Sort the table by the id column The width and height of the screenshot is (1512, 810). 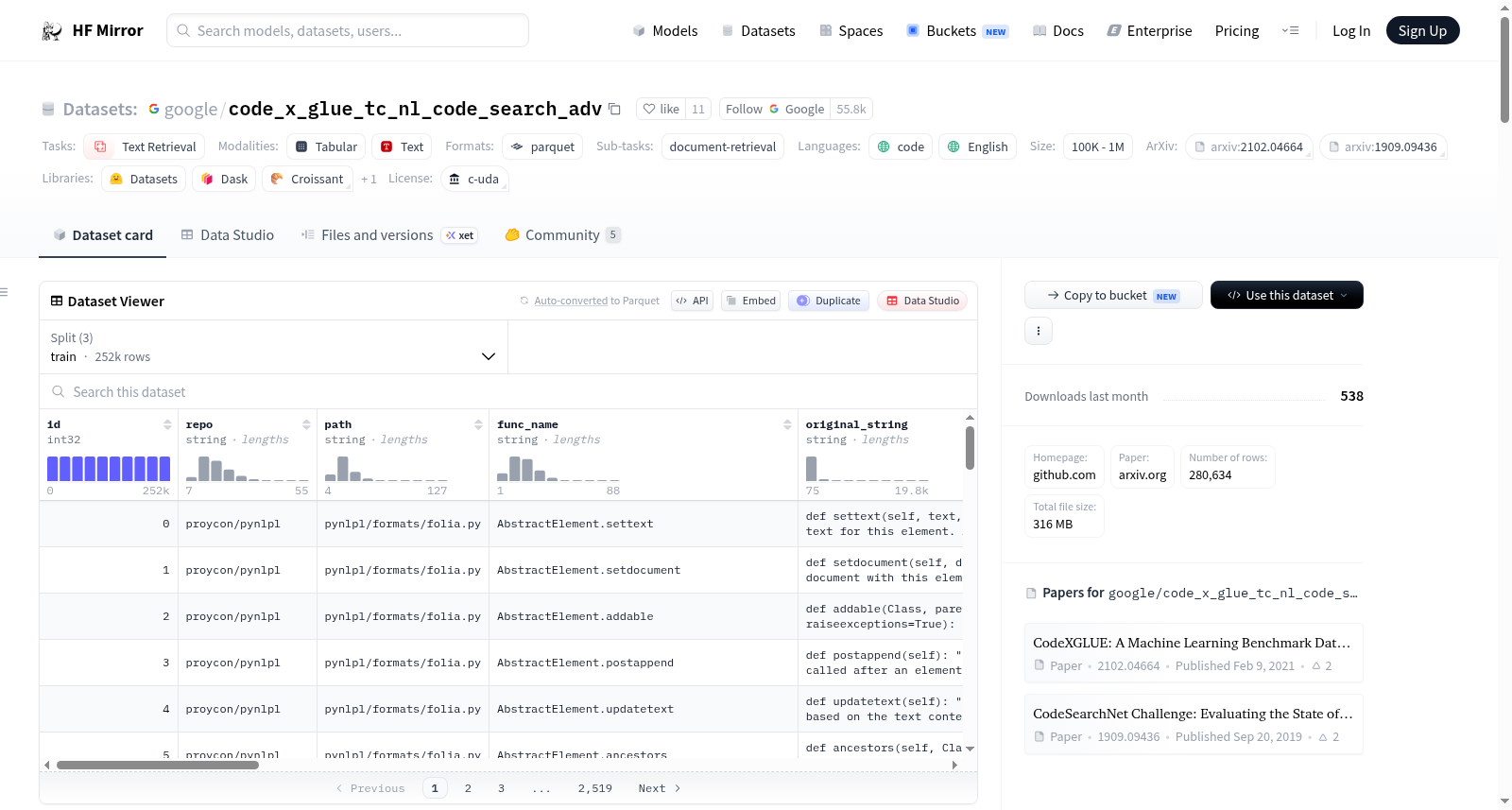tap(167, 424)
